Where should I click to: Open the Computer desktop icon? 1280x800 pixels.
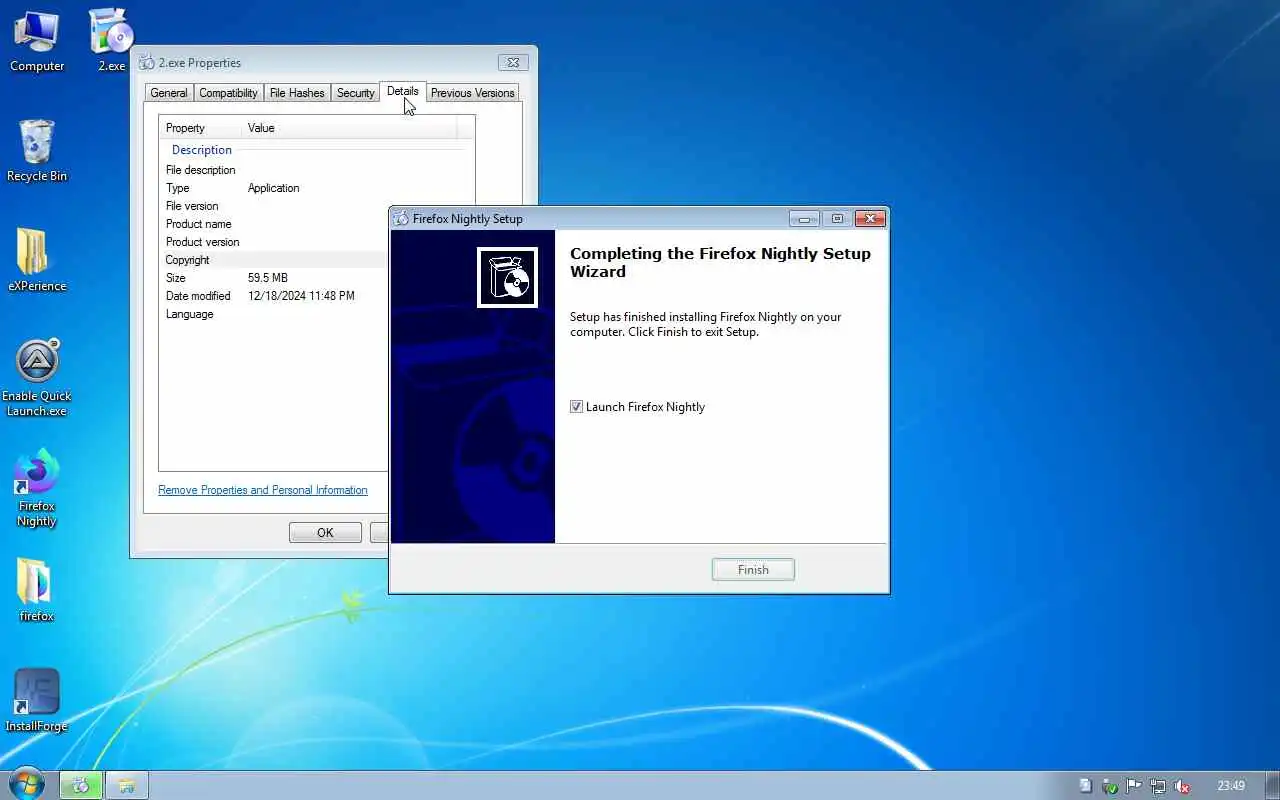click(x=37, y=42)
